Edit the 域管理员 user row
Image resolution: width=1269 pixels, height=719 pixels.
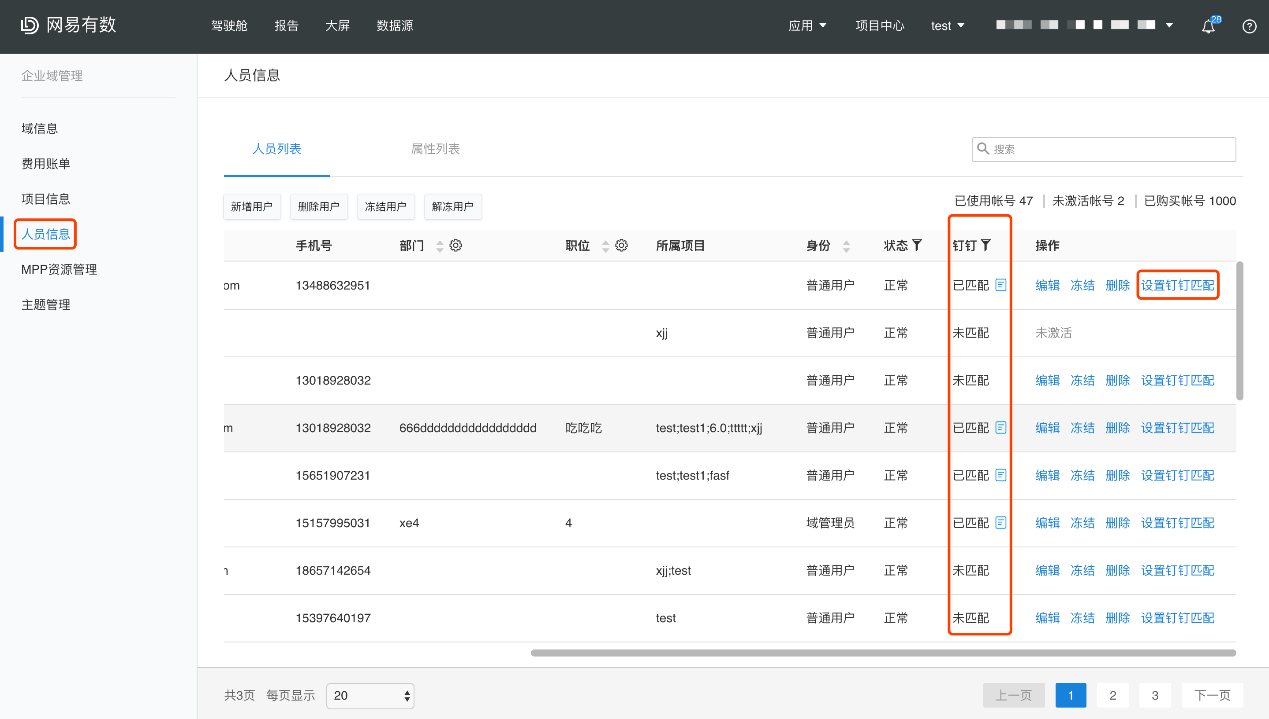(x=1047, y=523)
